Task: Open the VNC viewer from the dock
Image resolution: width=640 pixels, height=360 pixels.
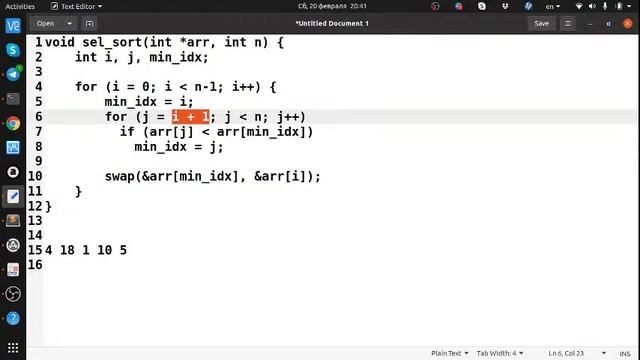Action: [13, 26]
